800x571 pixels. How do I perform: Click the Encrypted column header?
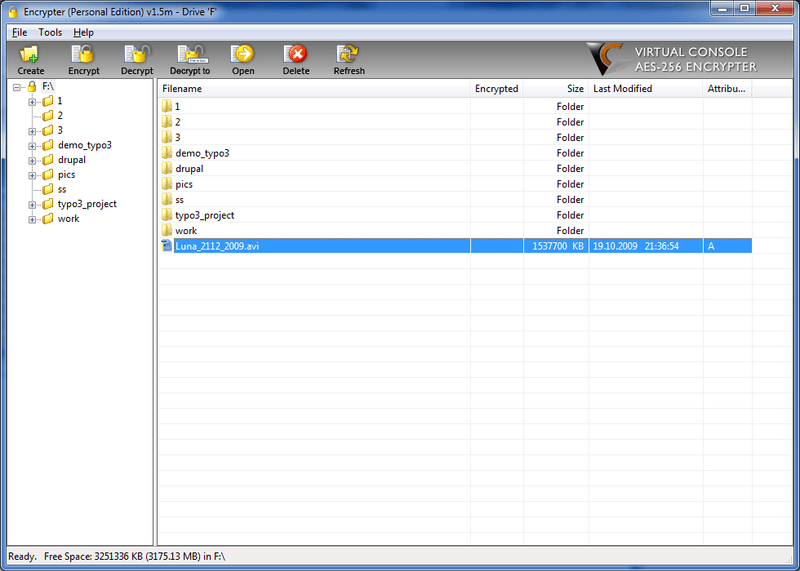click(496, 89)
